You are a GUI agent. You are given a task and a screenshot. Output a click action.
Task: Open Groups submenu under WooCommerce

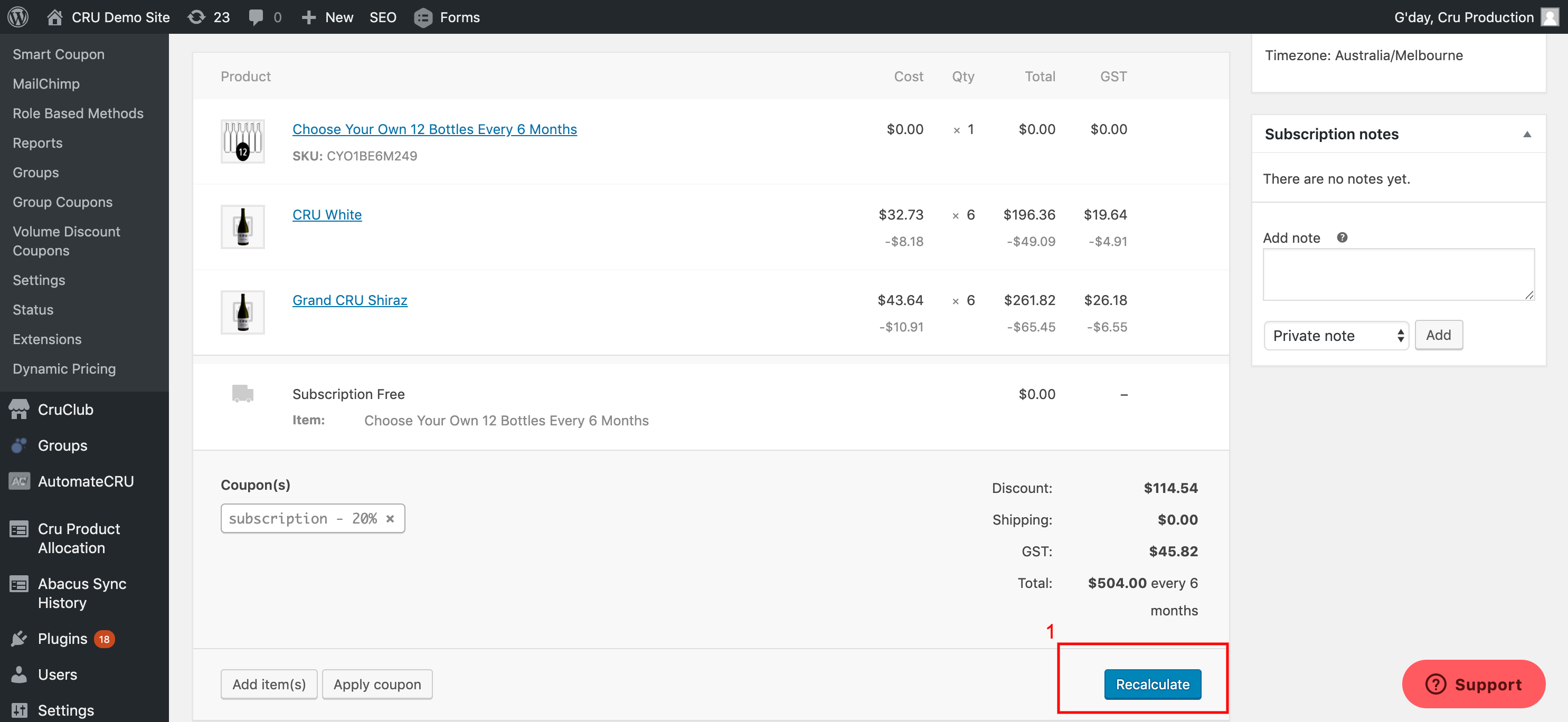(x=36, y=172)
